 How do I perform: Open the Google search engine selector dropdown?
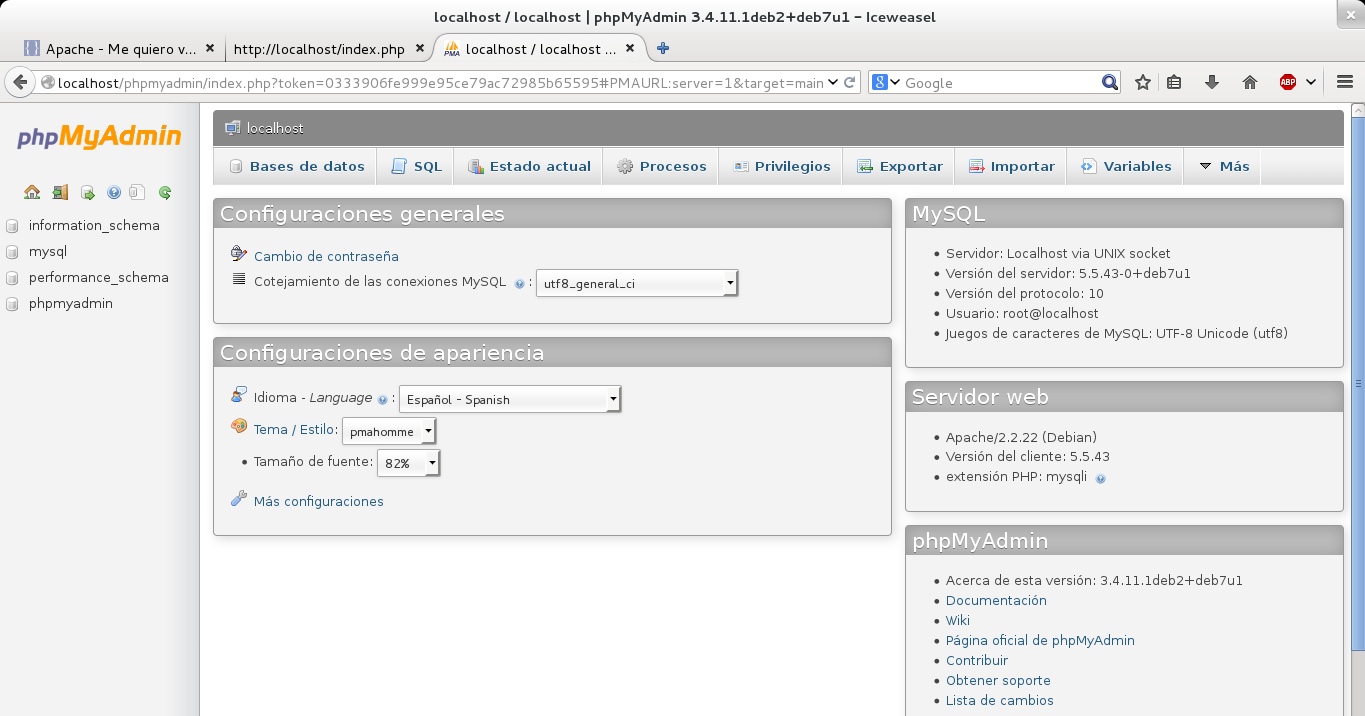pyautogui.click(x=886, y=83)
